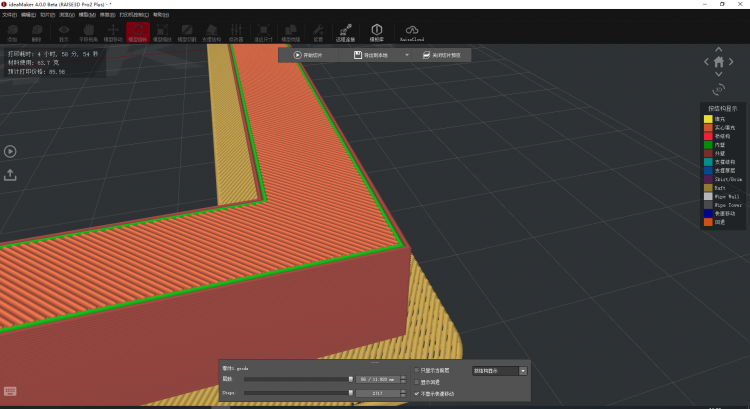Click the start button with play icon in preview bar
The height and width of the screenshot is (409, 750).
308,55
